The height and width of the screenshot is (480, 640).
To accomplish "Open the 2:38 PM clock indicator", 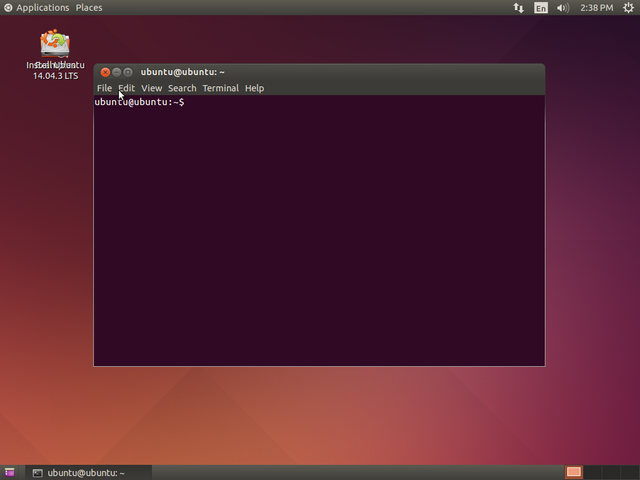I will (597, 8).
